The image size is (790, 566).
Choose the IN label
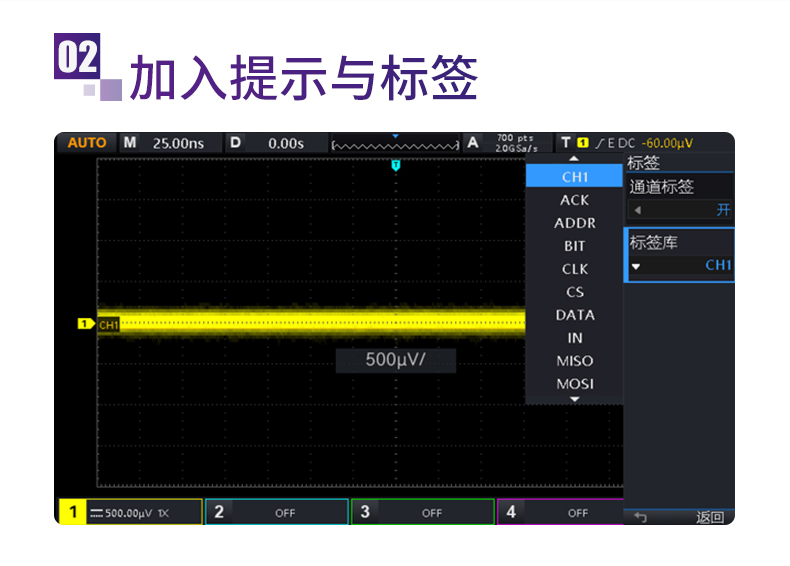pos(574,338)
